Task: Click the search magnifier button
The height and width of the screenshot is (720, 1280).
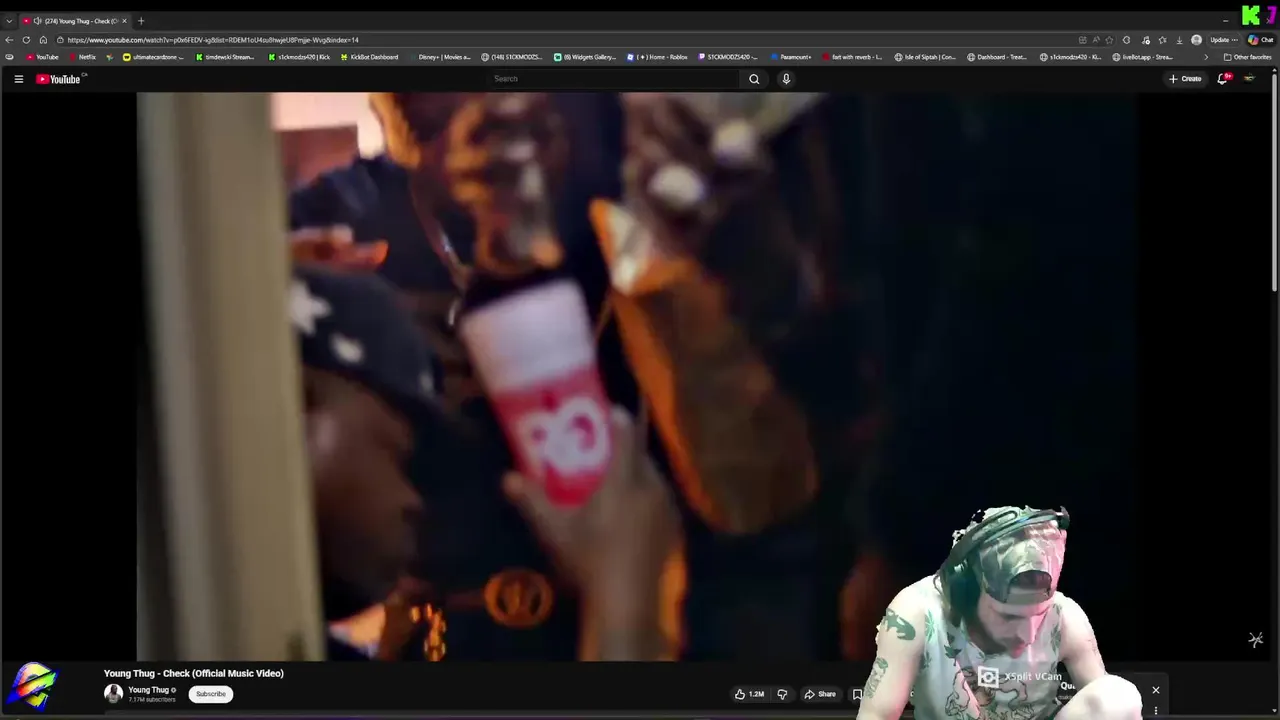Action: point(754,79)
